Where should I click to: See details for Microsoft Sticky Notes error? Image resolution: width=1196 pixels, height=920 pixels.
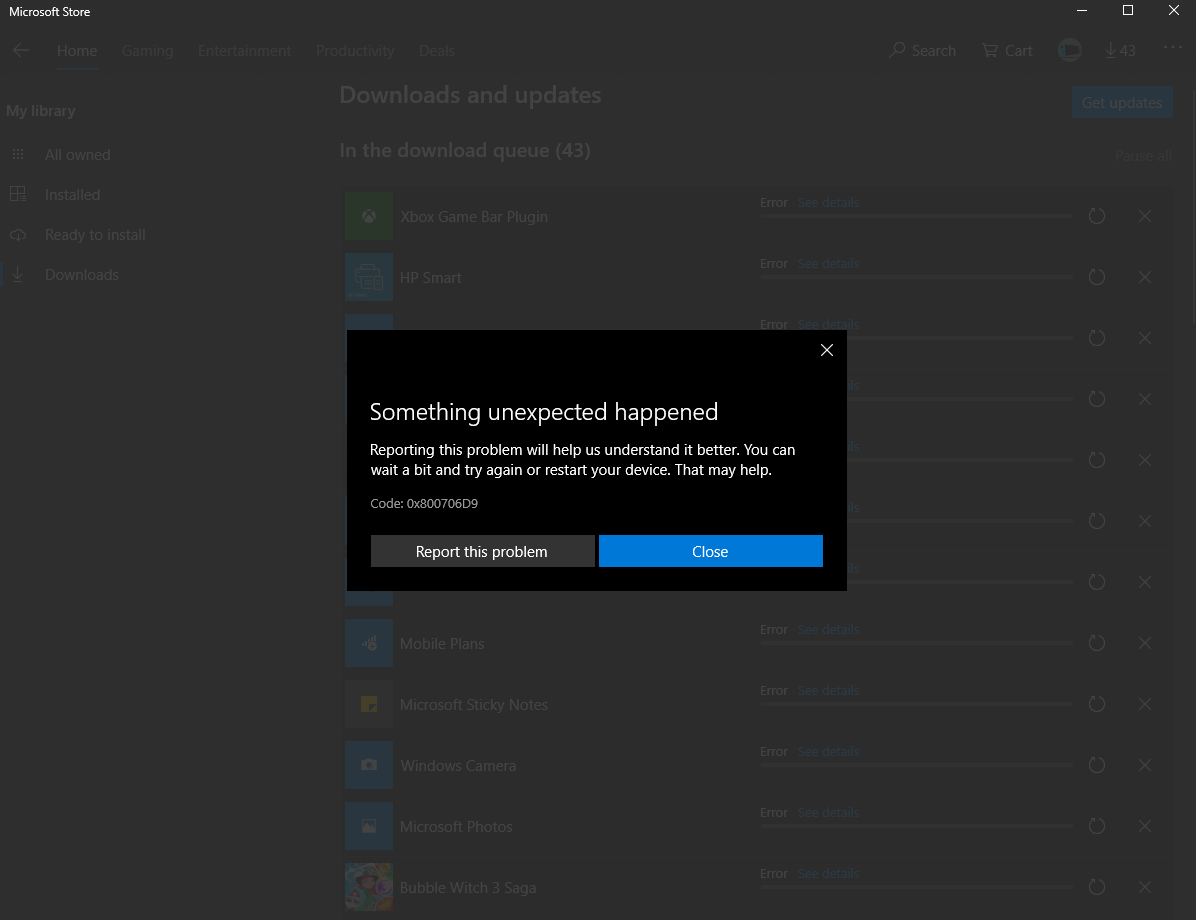828,690
